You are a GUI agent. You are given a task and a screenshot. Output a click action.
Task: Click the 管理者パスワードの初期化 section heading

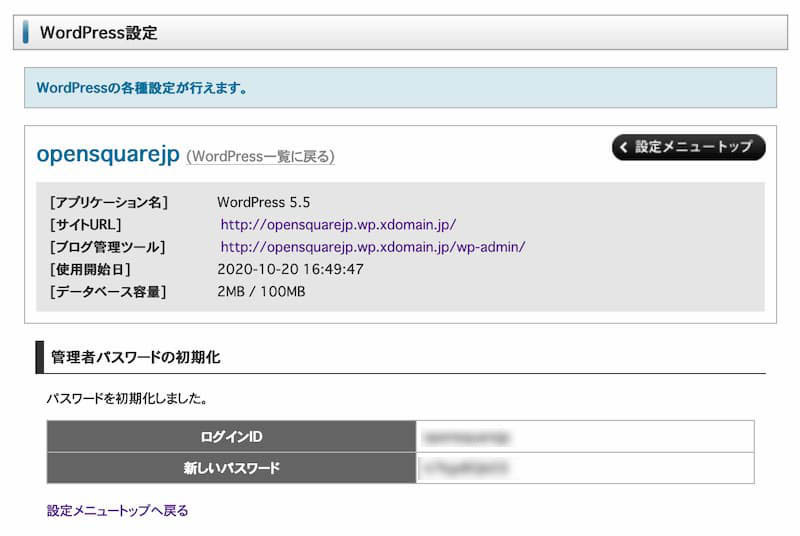(135, 357)
